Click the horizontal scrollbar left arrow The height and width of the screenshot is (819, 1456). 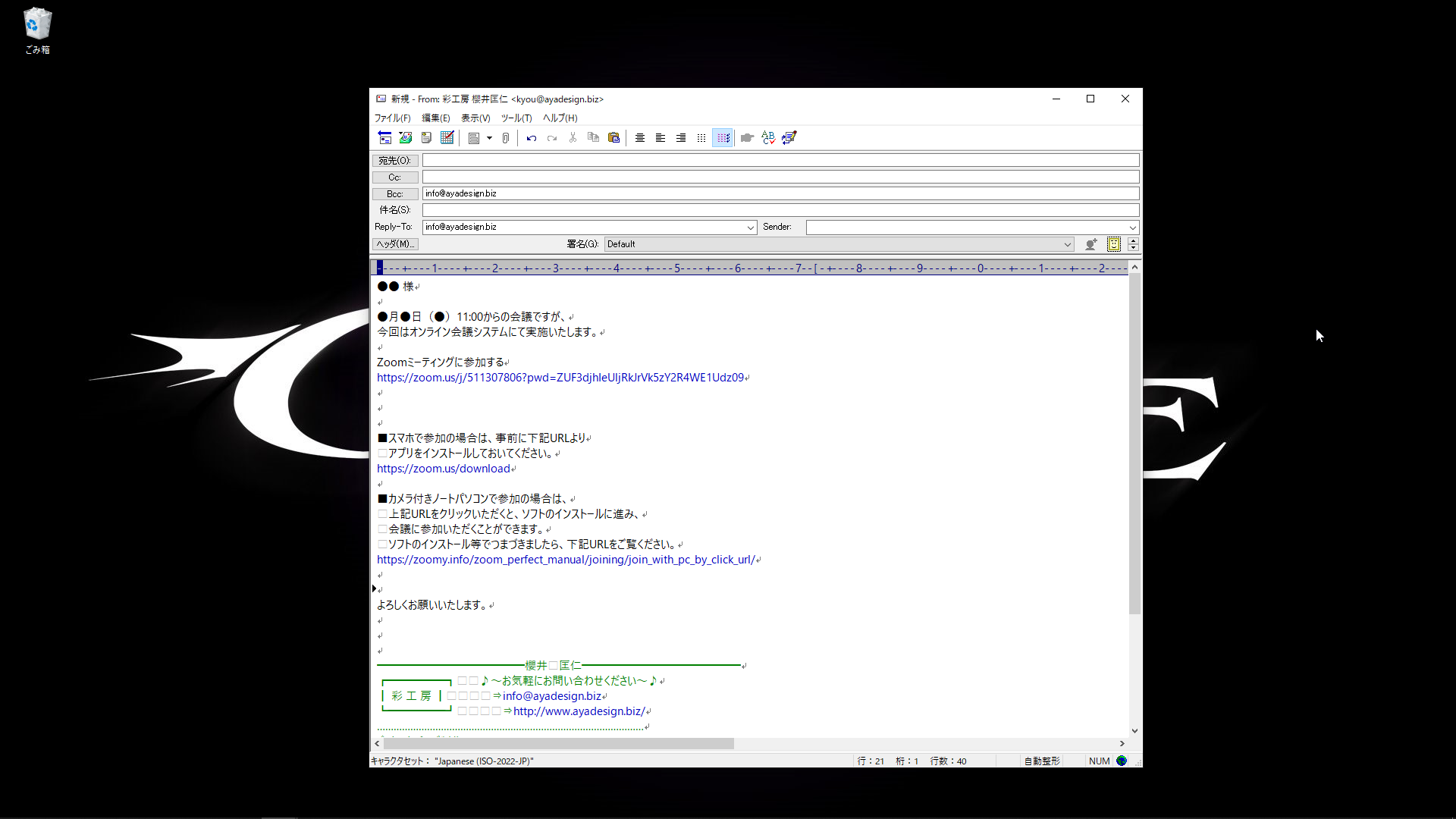[377, 744]
